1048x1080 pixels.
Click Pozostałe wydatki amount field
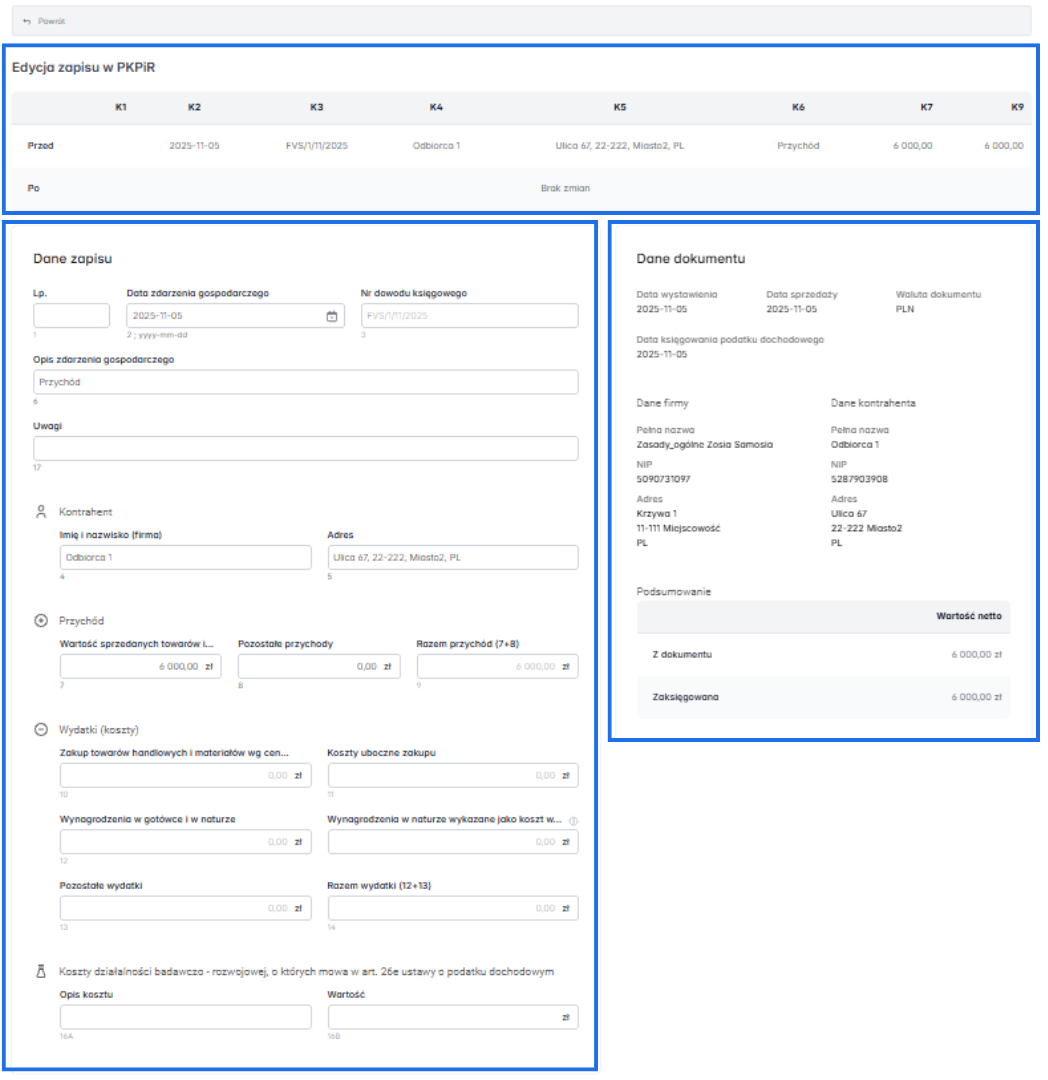coord(186,908)
